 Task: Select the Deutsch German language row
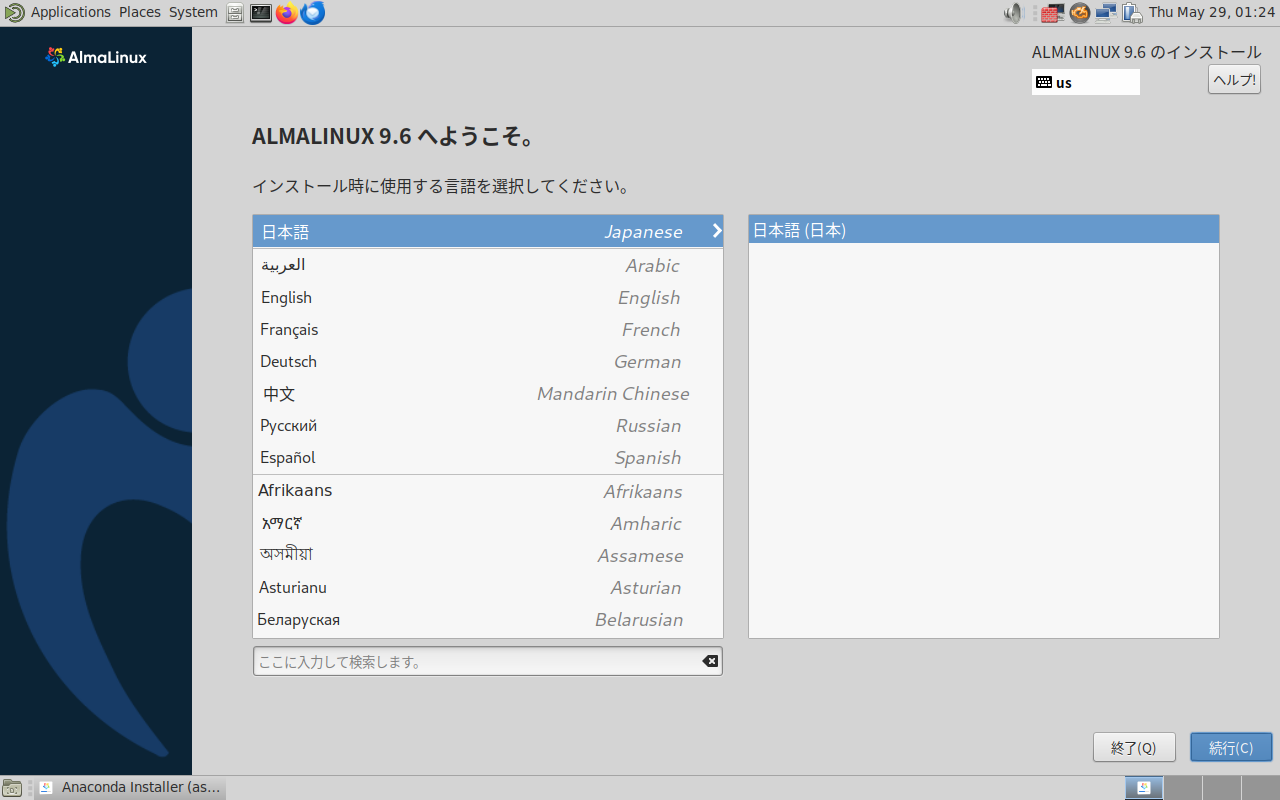tap(488, 361)
